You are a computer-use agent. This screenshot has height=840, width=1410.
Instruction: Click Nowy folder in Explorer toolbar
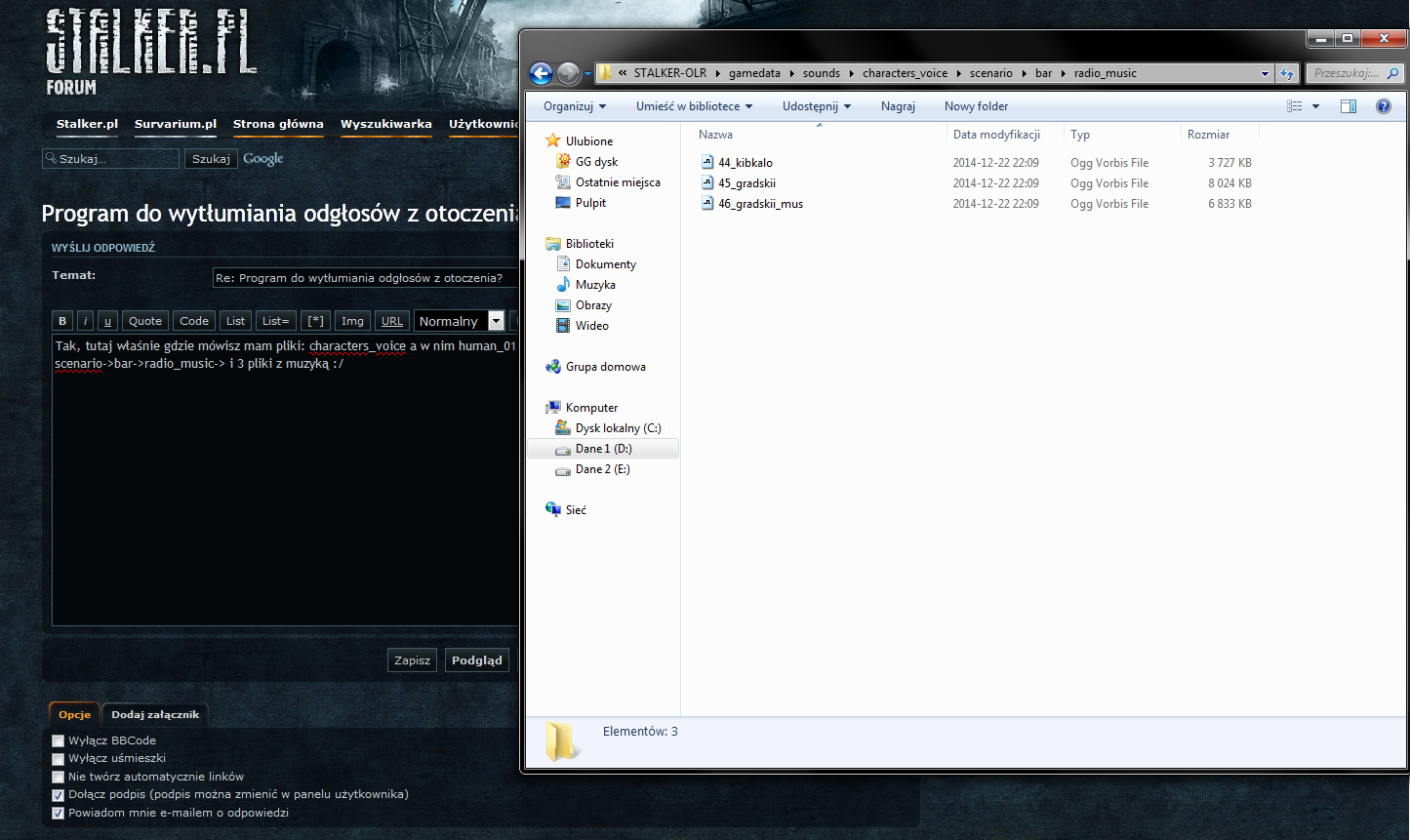(976, 106)
